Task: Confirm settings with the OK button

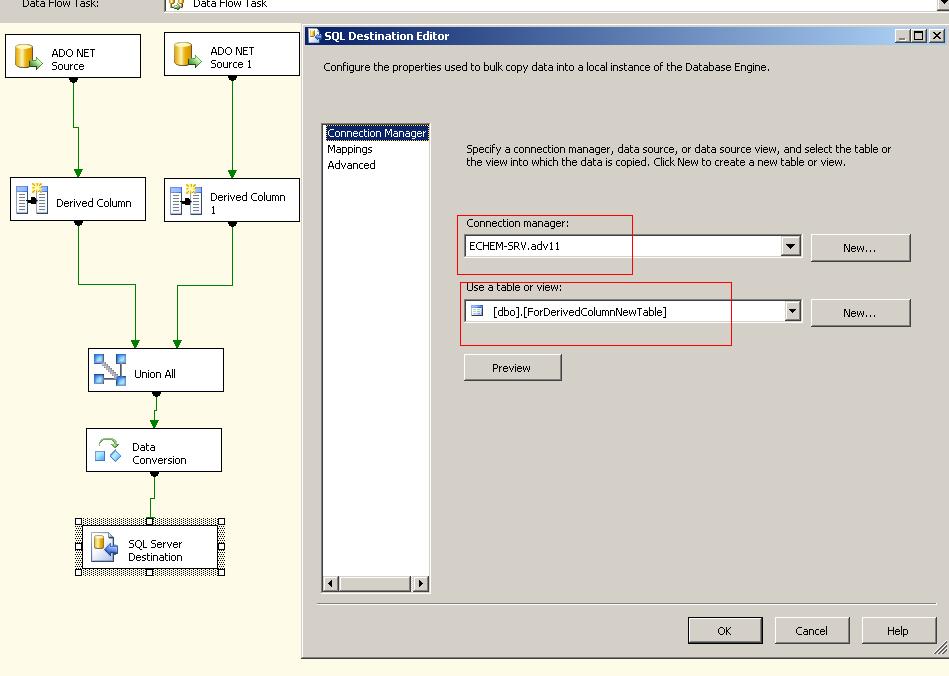Action: click(x=724, y=630)
